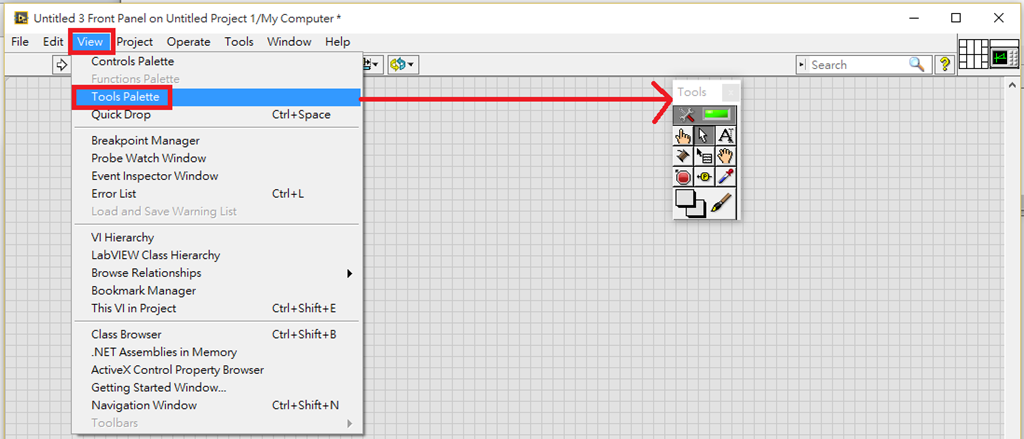
Task: Open Navigation Window
Action: 216,405
